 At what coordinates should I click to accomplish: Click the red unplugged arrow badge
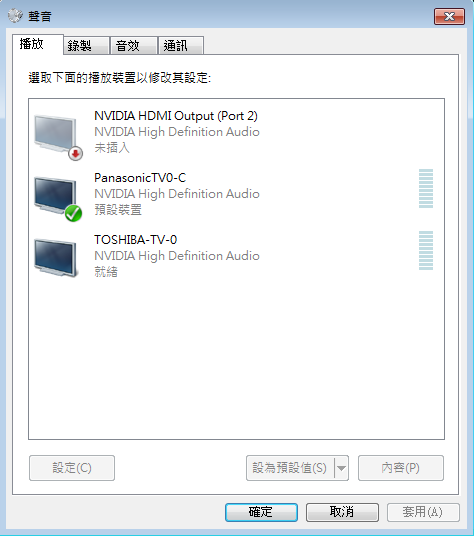pyautogui.click(x=76, y=153)
